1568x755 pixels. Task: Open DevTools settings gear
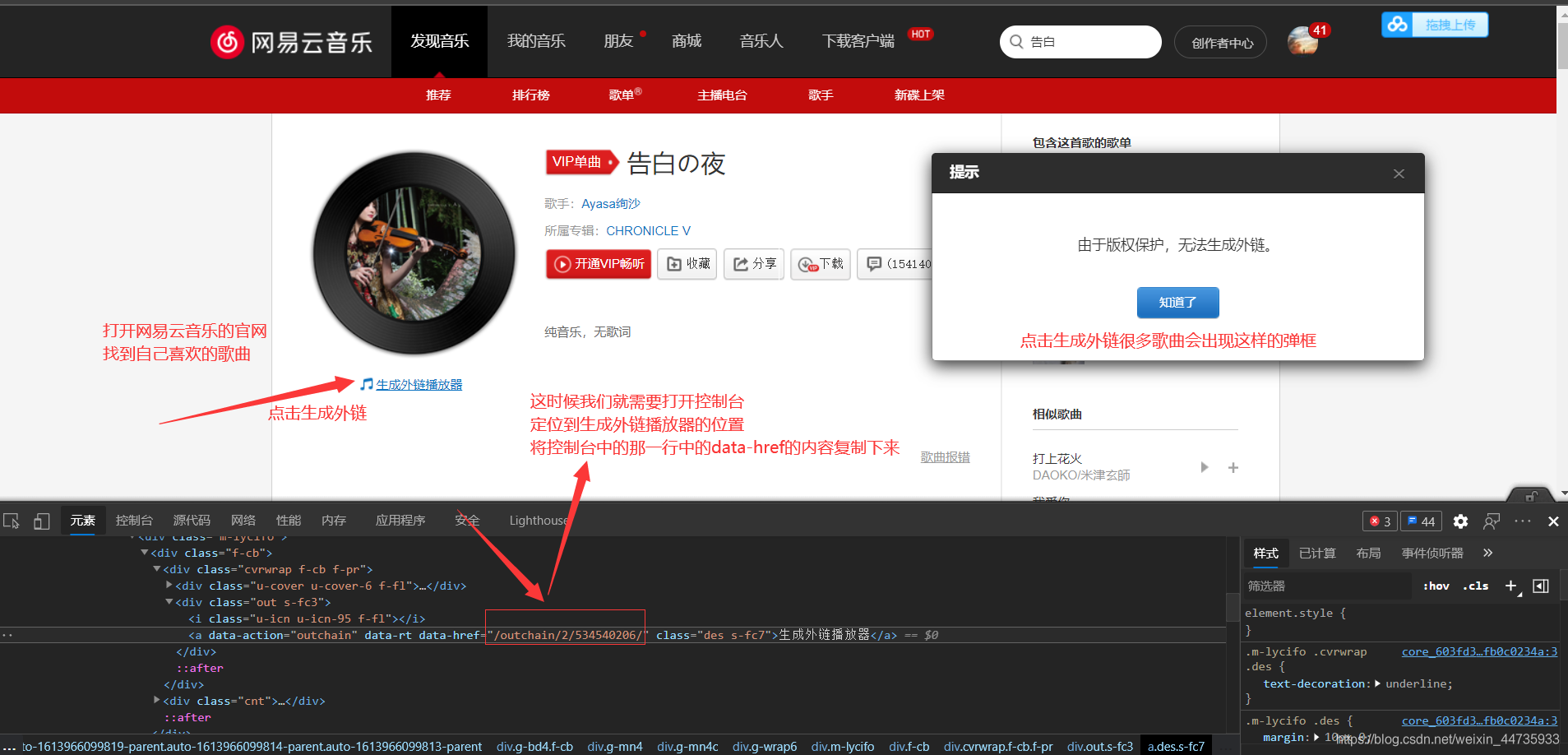[1461, 520]
